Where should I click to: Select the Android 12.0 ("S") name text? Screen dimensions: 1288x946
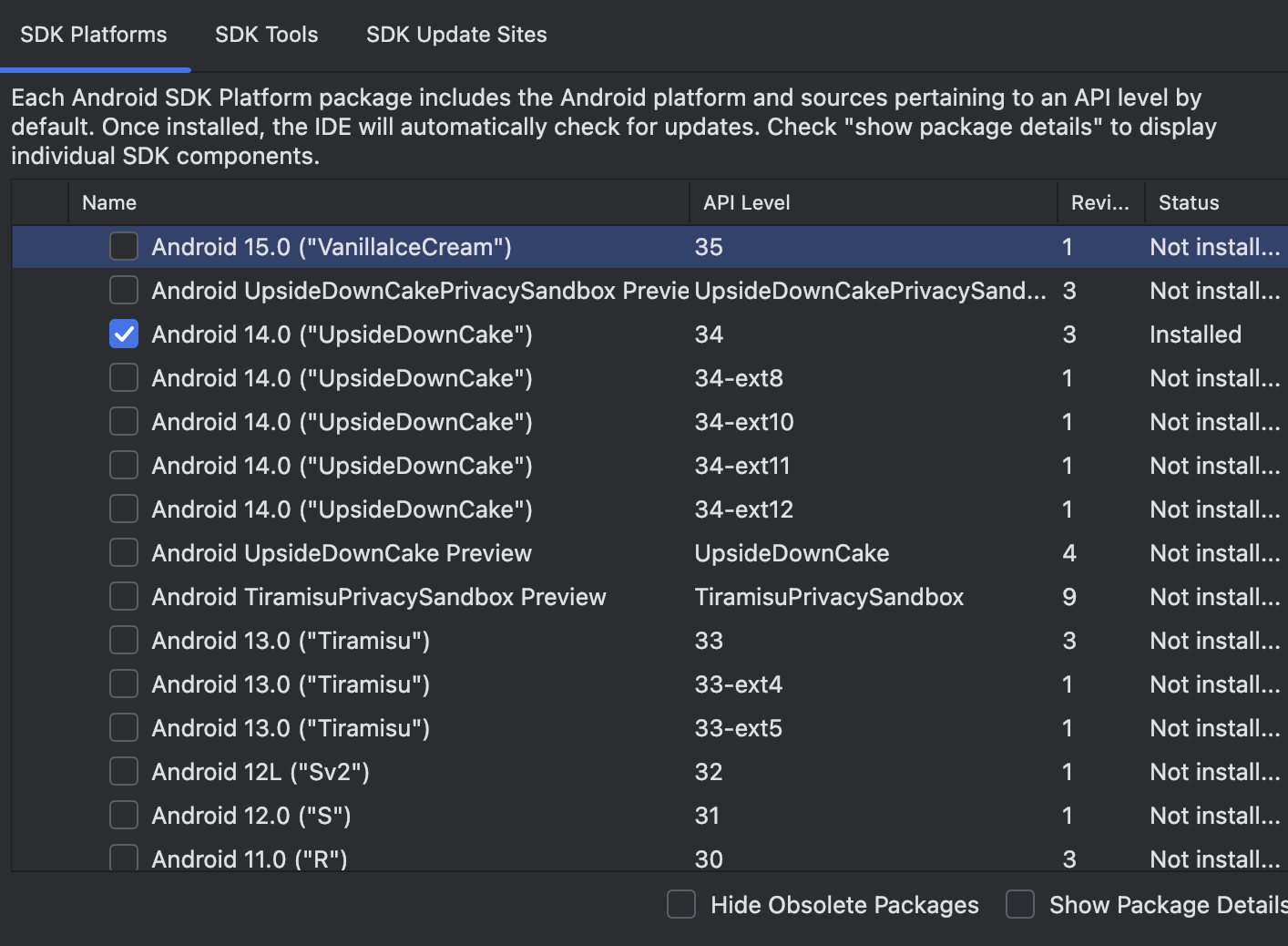click(251, 816)
